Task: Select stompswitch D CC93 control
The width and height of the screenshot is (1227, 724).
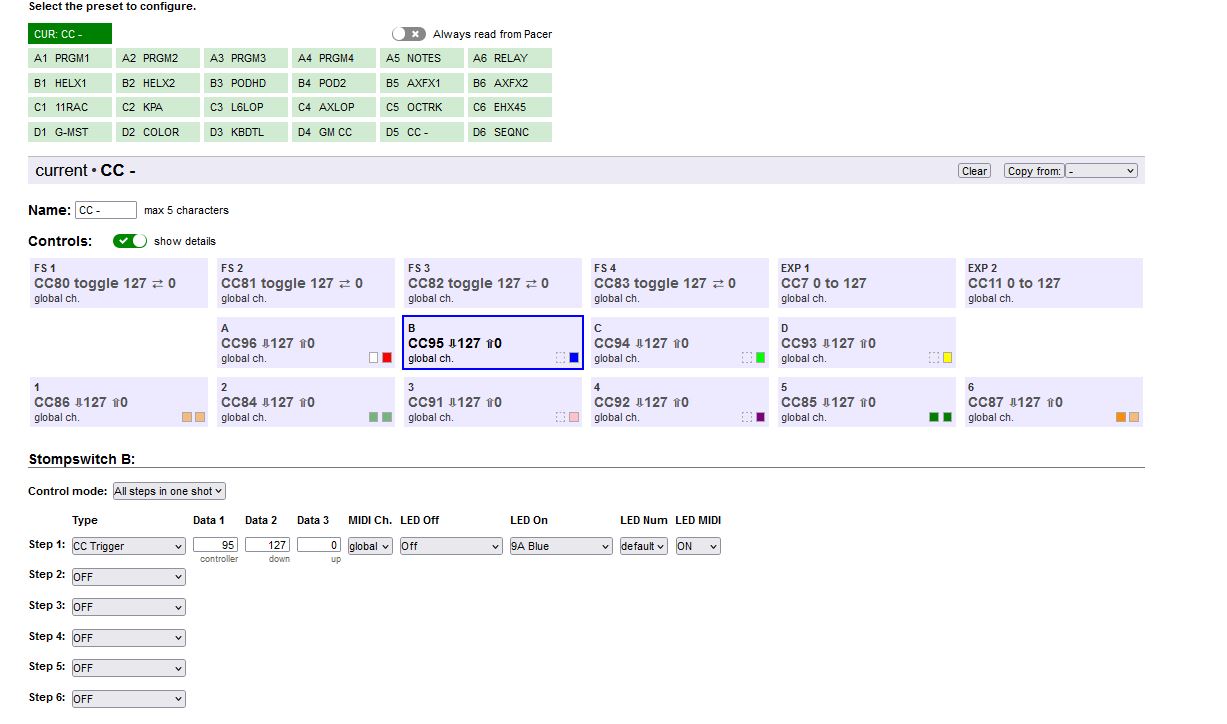Action: pyautogui.click(x=866, y=343)
